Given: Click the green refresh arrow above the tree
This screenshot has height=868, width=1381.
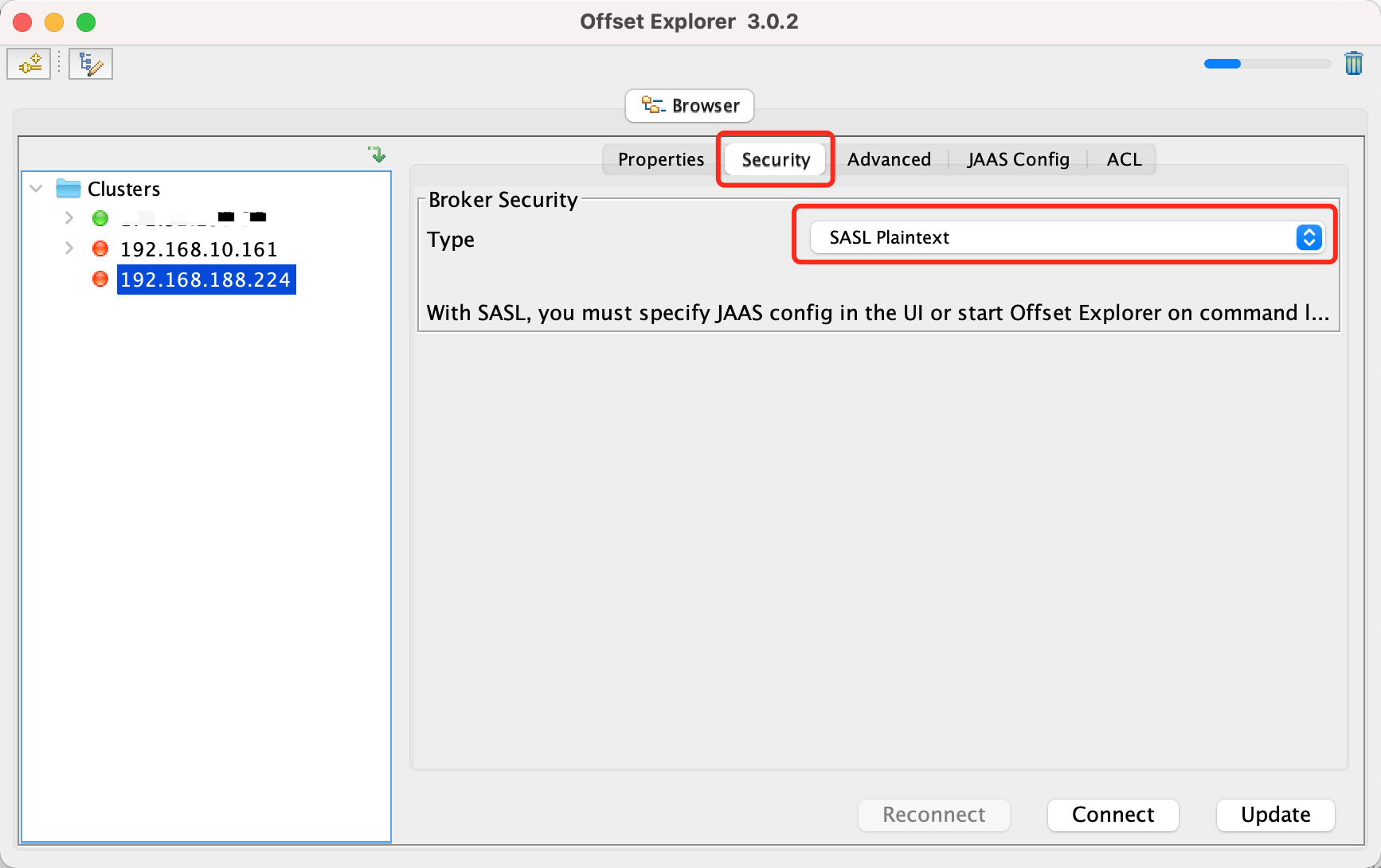Looking at the screenshot, I should (x=377, y=154).
